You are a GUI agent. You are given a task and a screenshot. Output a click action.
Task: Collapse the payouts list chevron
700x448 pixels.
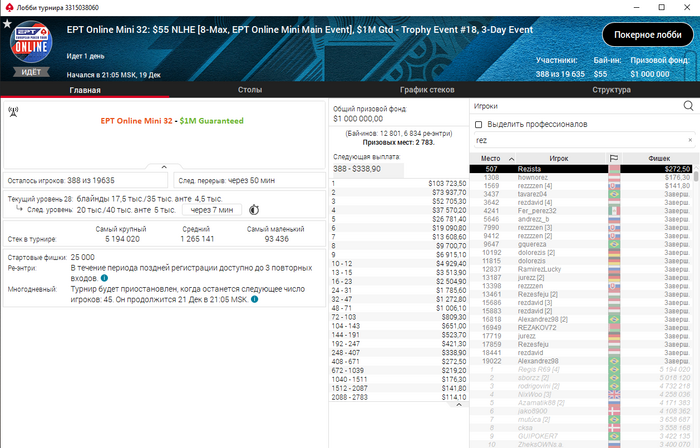point(458,405)
